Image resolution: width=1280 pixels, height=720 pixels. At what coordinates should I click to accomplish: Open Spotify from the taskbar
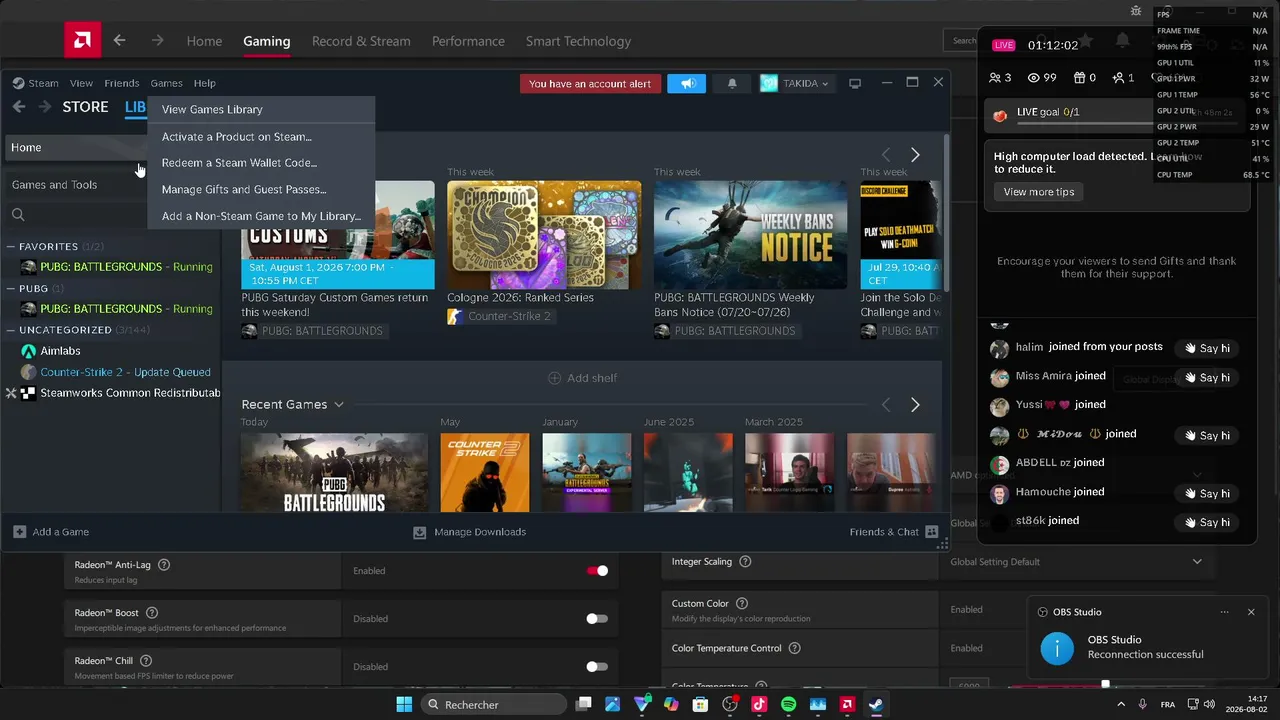788,705
